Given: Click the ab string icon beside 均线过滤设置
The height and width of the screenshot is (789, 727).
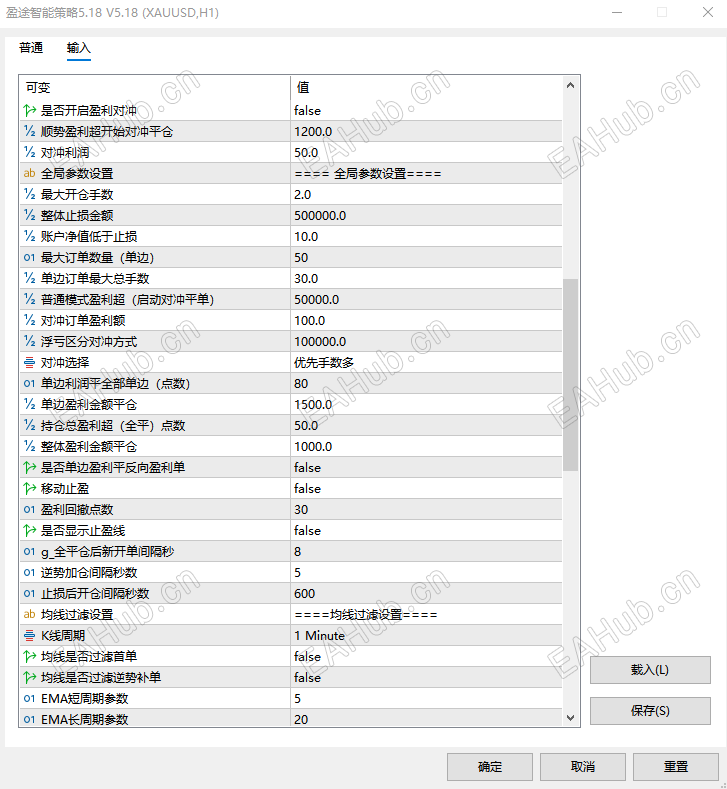Looking at the screenshot, I should click(x=30, y=614).
